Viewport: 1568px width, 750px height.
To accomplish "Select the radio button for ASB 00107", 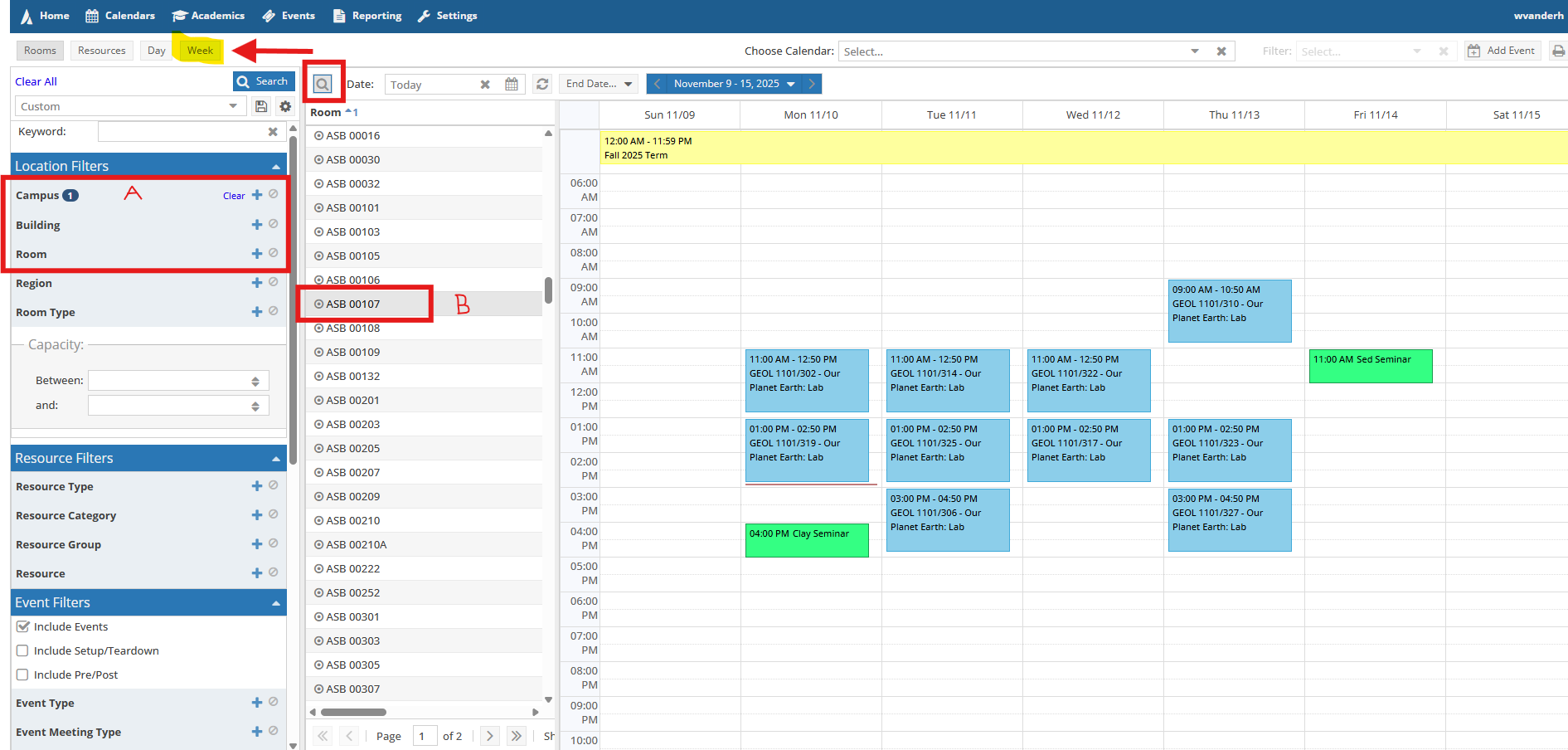I will tap(318, 304).
